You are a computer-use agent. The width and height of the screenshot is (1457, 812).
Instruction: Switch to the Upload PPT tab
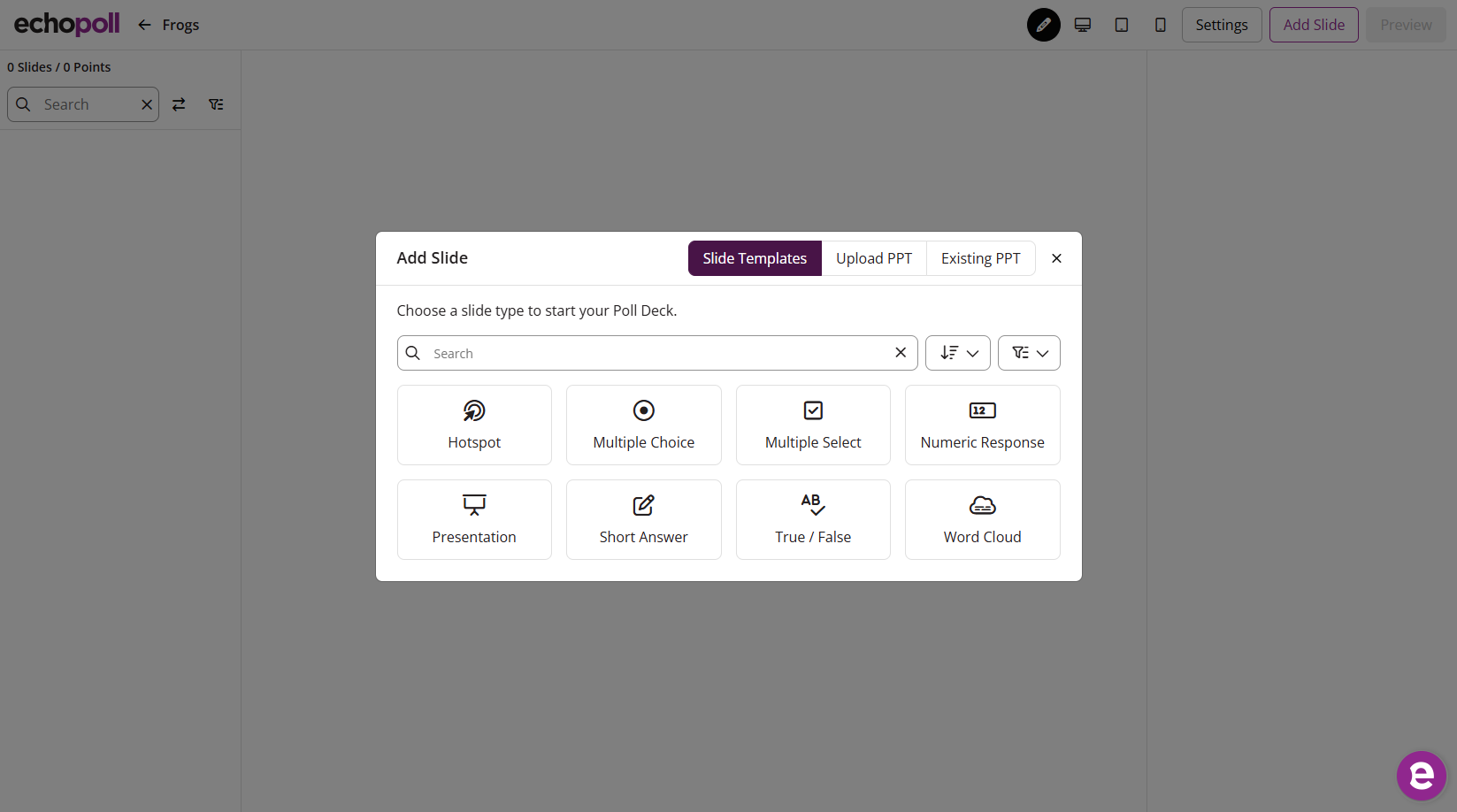tap(873, 258)
